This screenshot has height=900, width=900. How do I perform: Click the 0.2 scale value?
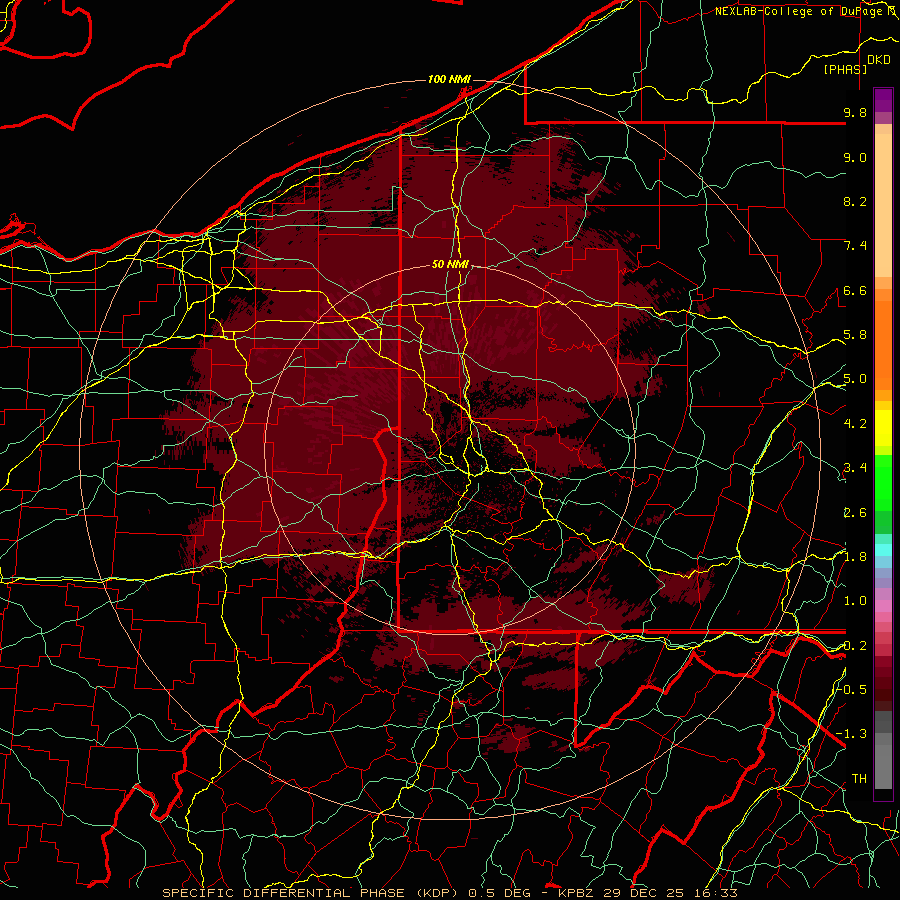click(855, 646)
